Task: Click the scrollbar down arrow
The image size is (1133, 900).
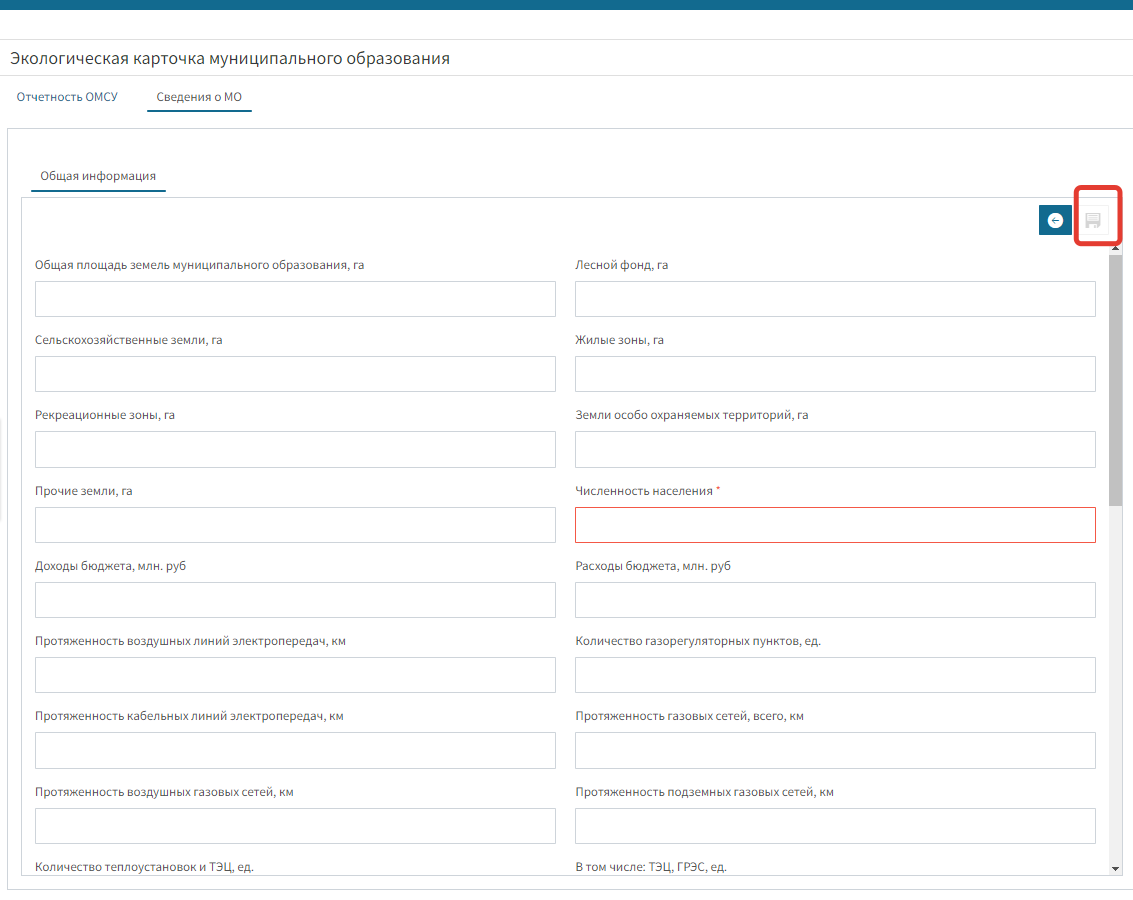Action: pyautogui.click(x=1116, y=869)
